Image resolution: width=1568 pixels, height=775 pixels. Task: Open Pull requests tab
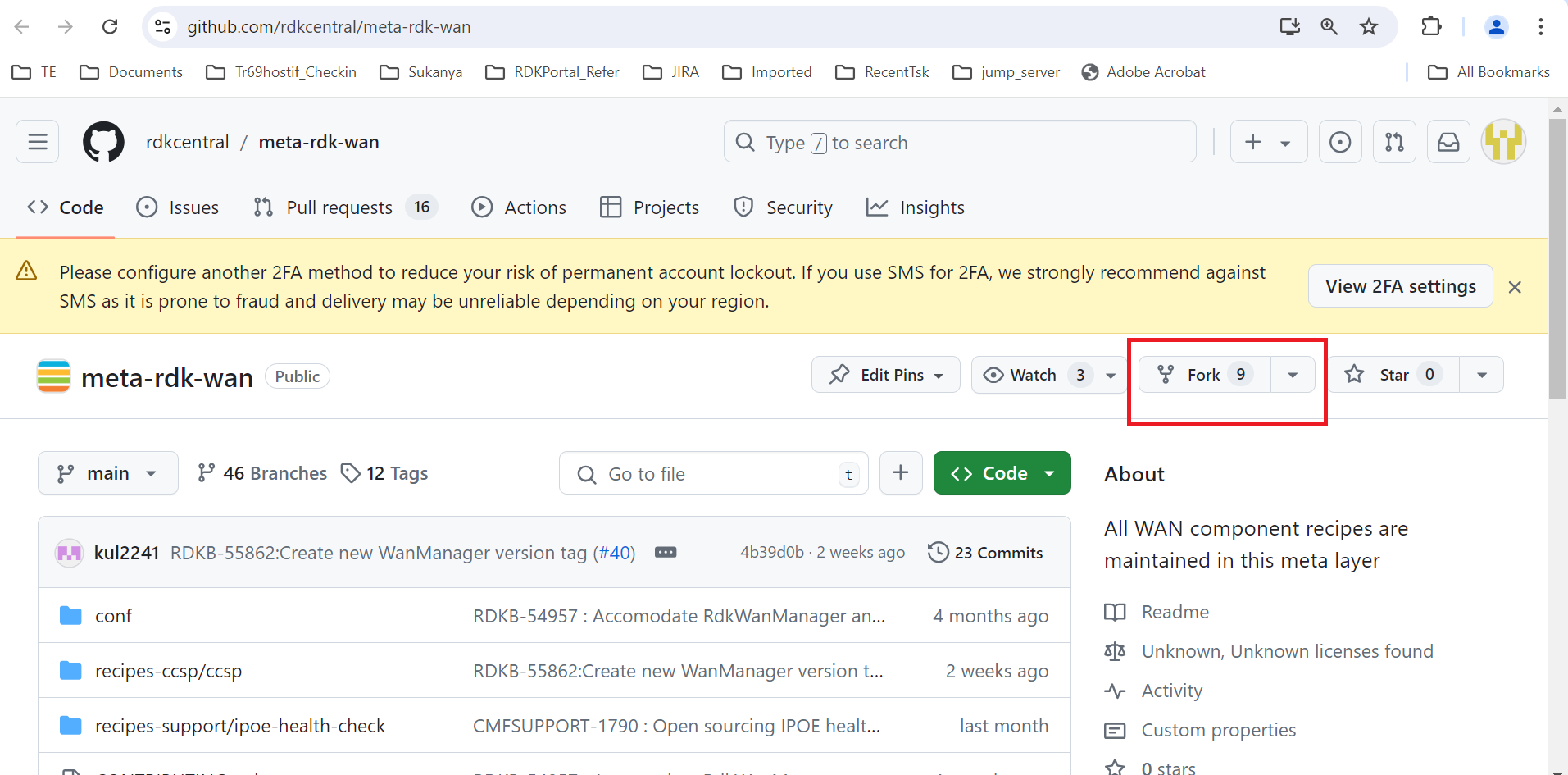pos(345,207)
